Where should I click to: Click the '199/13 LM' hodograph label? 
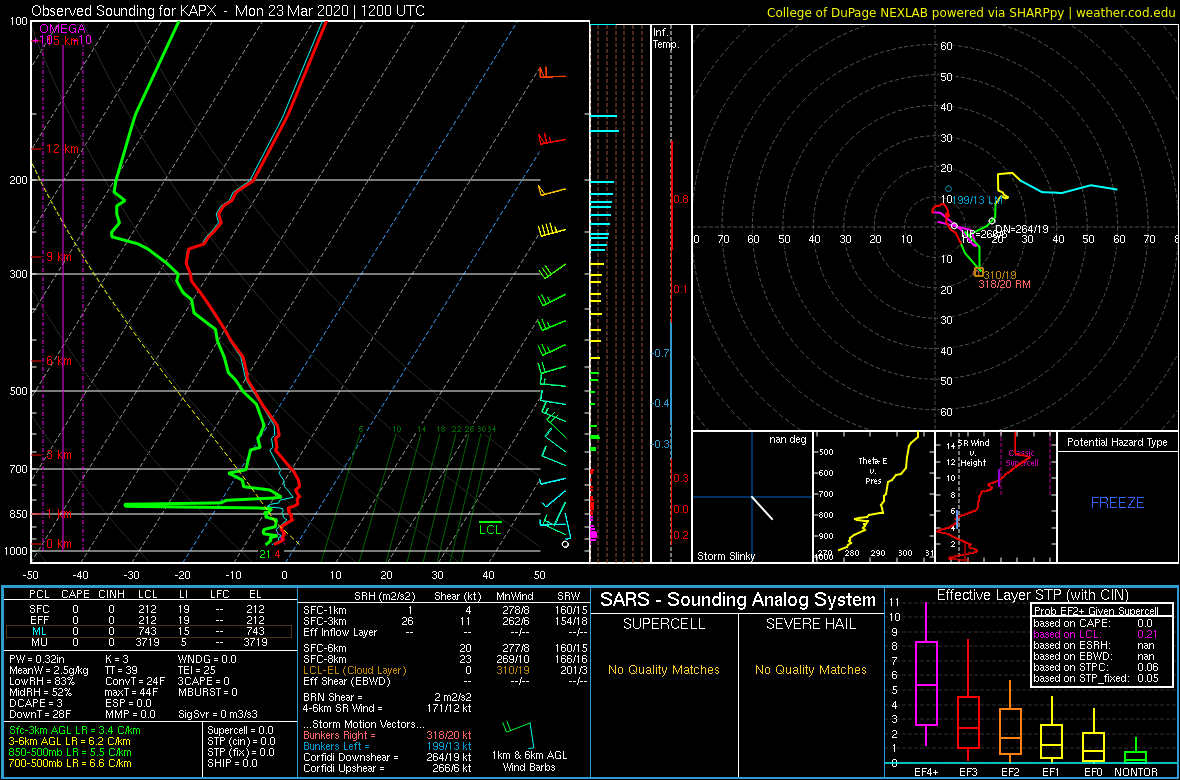[977, 200]
